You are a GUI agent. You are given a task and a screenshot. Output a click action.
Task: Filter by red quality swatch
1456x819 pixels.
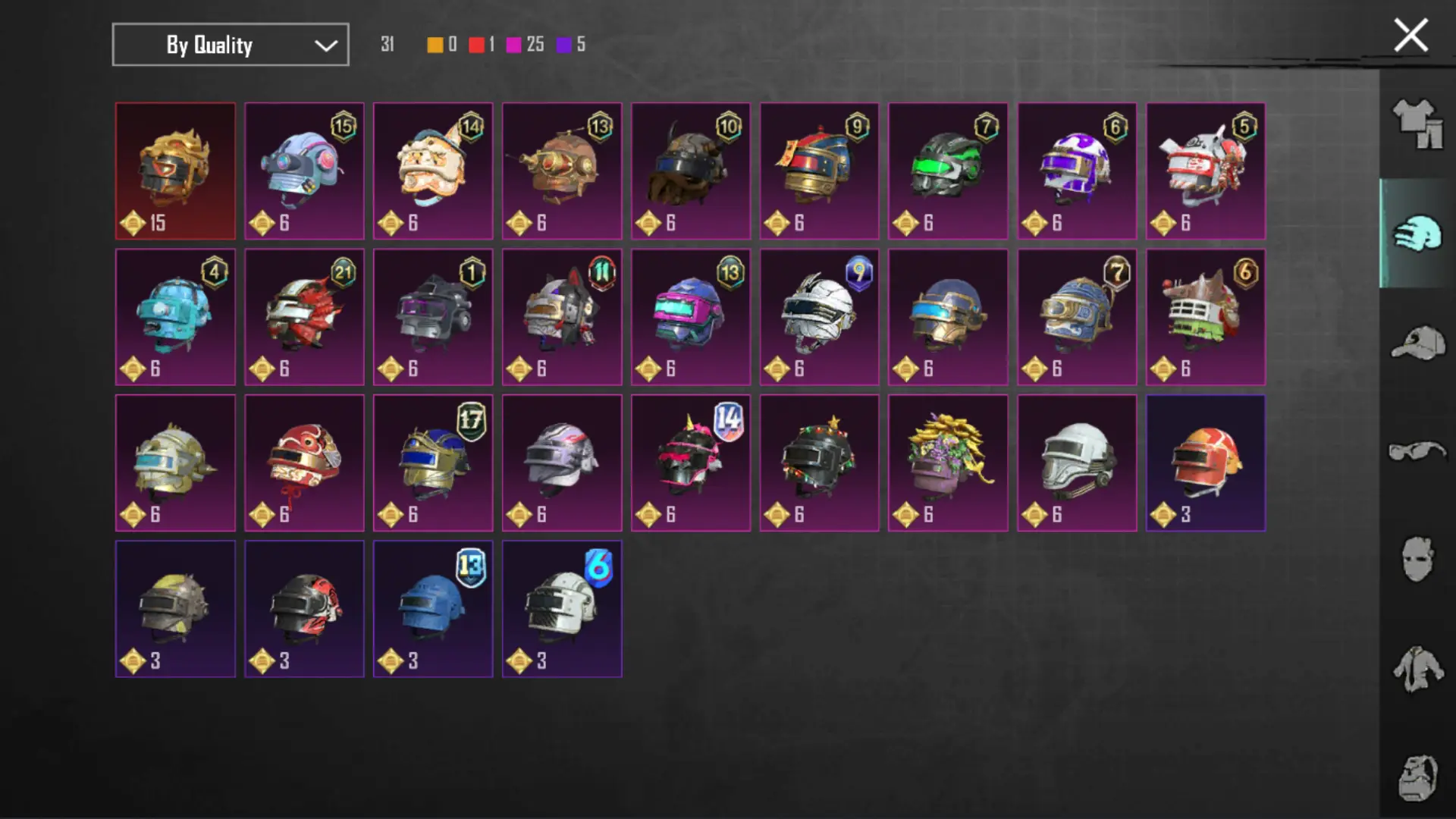[x=476, y=45]
